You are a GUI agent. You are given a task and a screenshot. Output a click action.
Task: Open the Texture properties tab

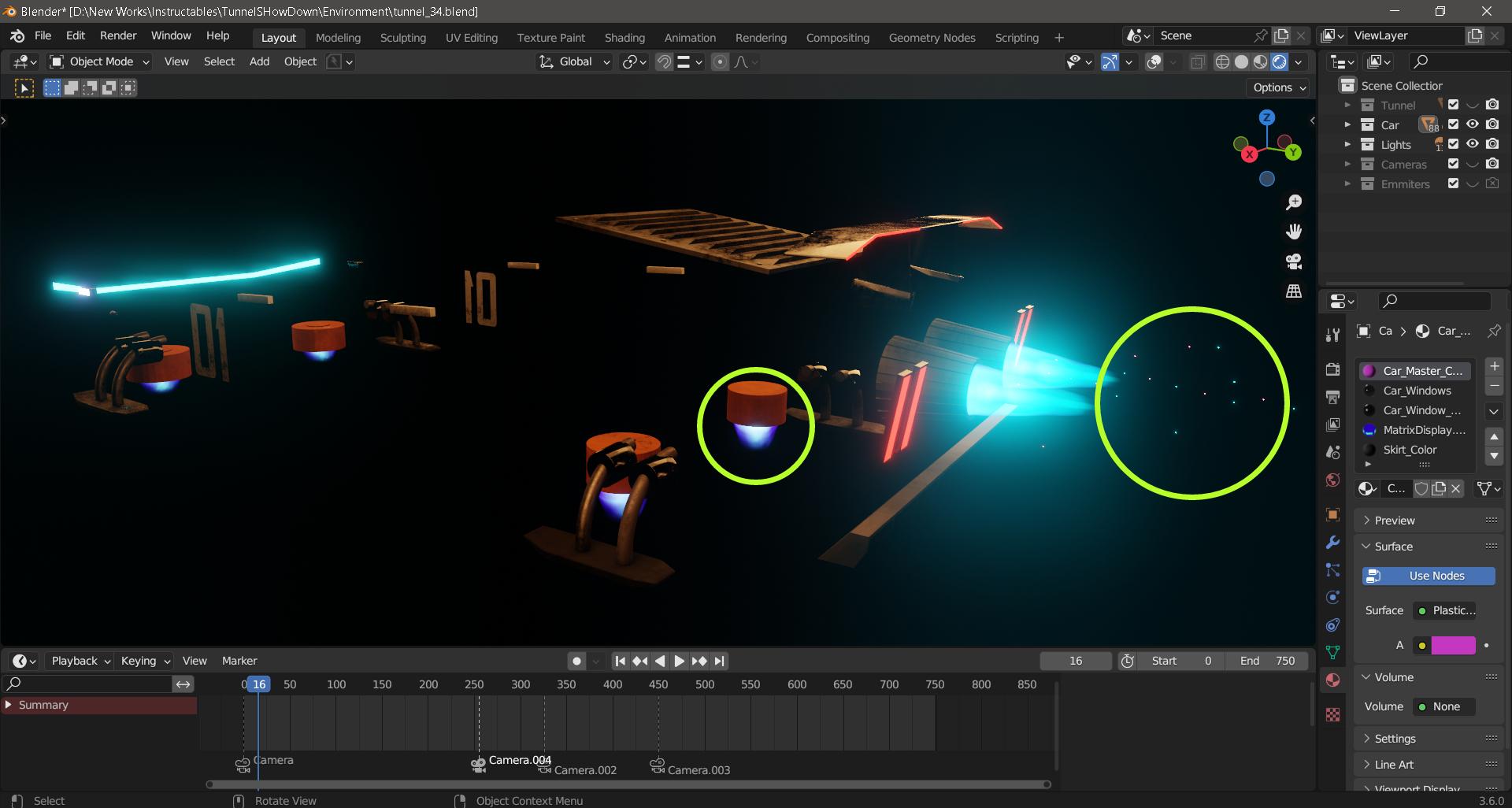point(1332,714)
